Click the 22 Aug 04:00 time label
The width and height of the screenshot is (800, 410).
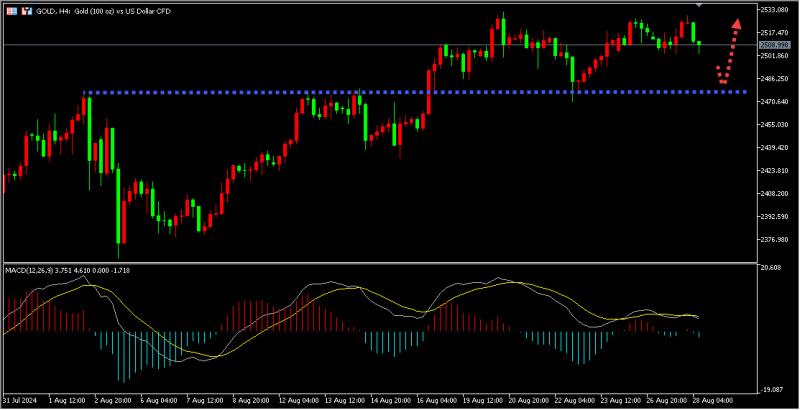(x=576, y=400)
